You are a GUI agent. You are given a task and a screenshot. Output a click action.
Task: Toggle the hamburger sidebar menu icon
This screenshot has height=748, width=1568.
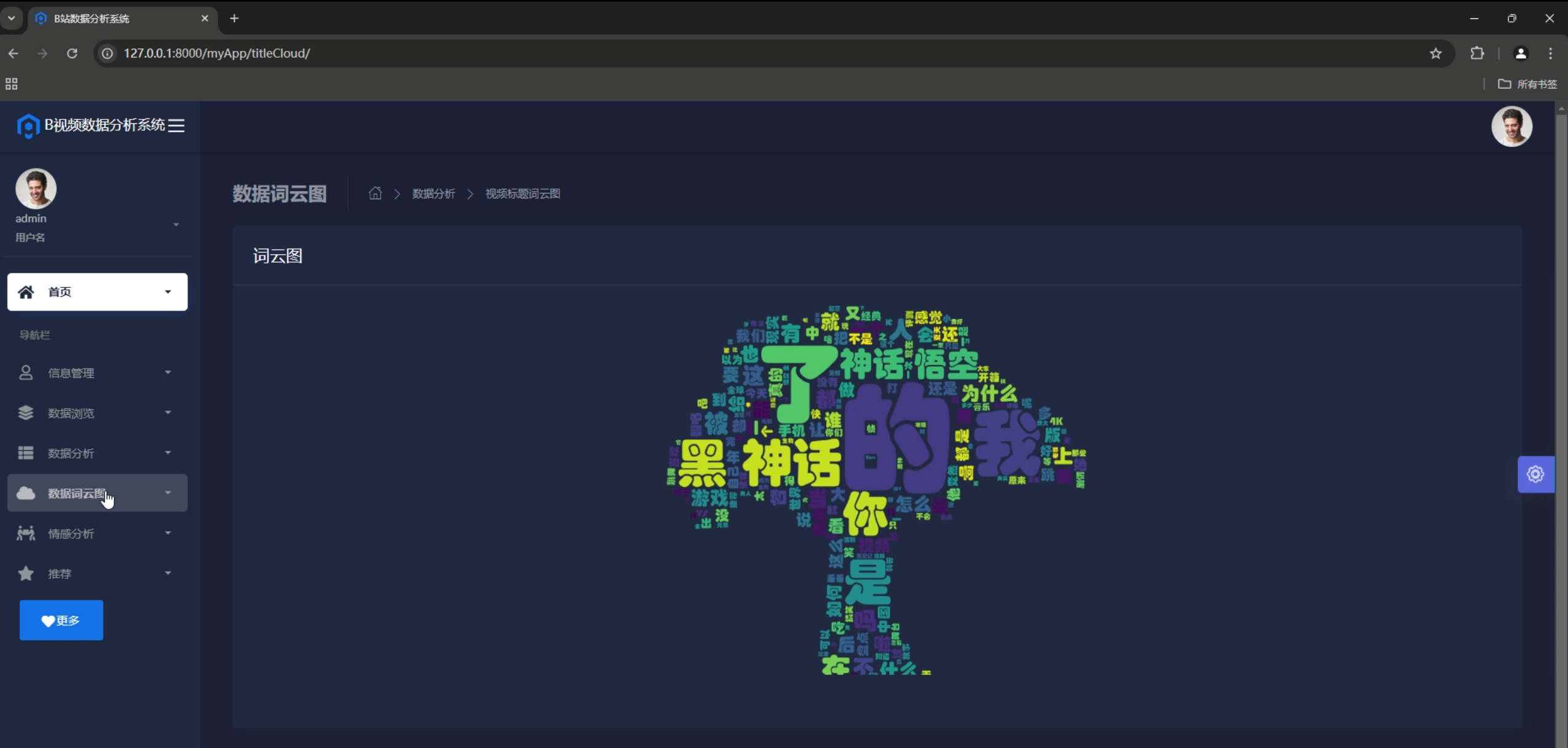[x=176, y=126]
